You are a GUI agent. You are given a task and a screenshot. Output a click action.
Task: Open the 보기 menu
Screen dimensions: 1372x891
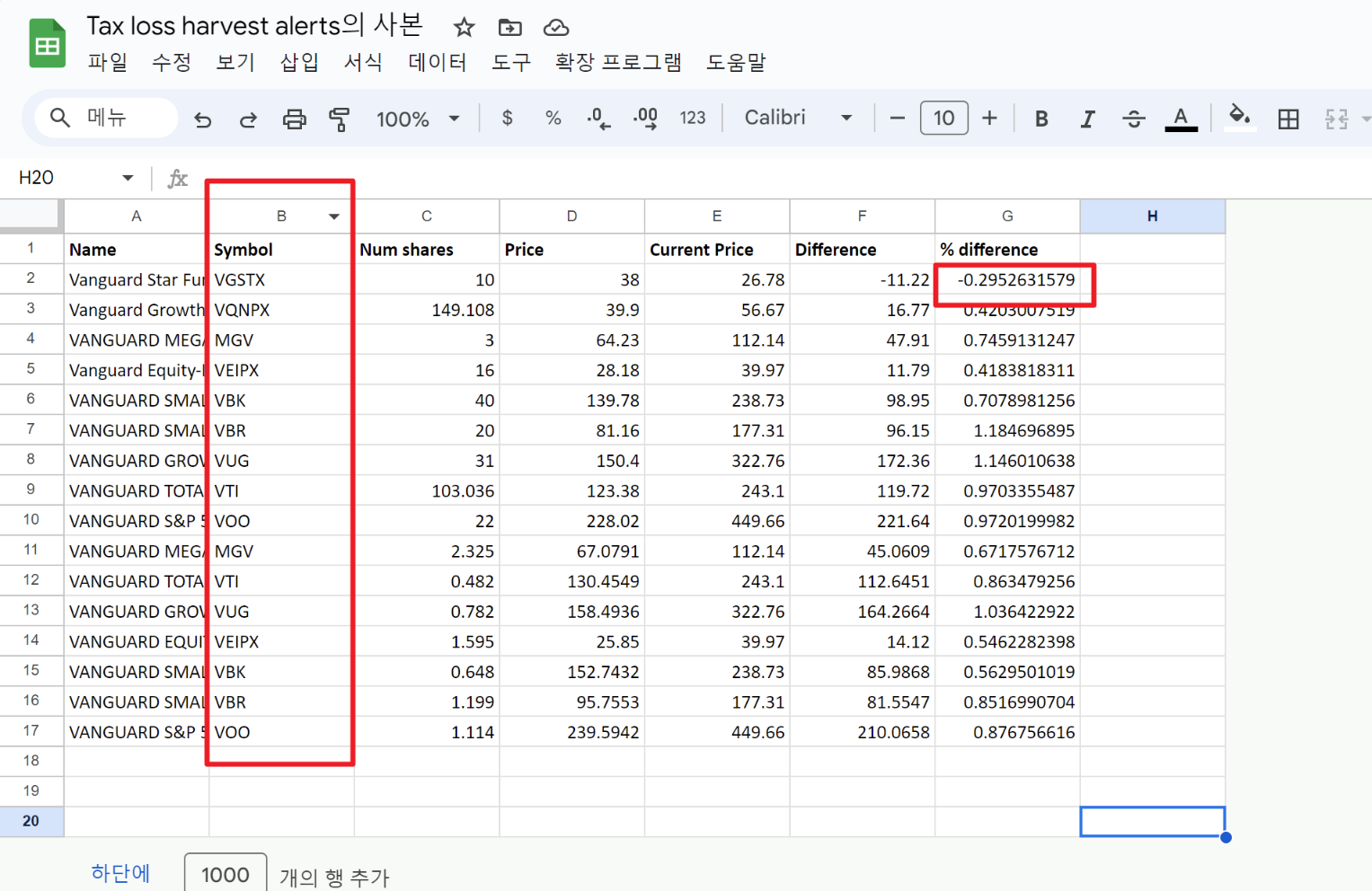235,62
